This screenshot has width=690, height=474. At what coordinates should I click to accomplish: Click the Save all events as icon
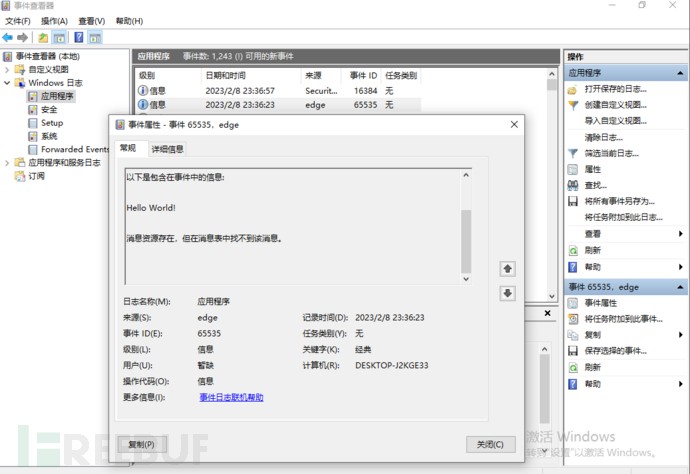tap(573, 201)
